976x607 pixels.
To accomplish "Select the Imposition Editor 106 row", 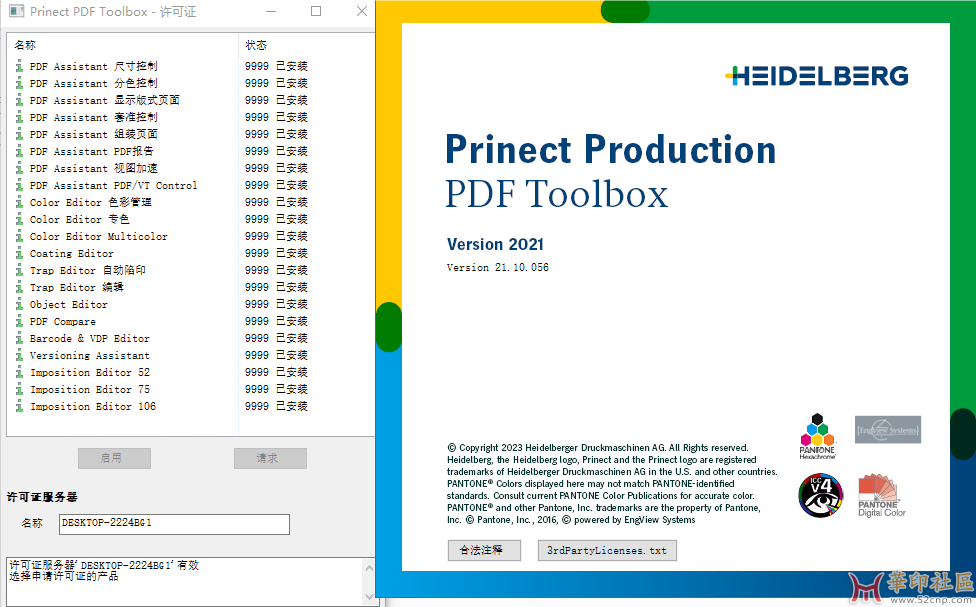I will coord(190,407).
